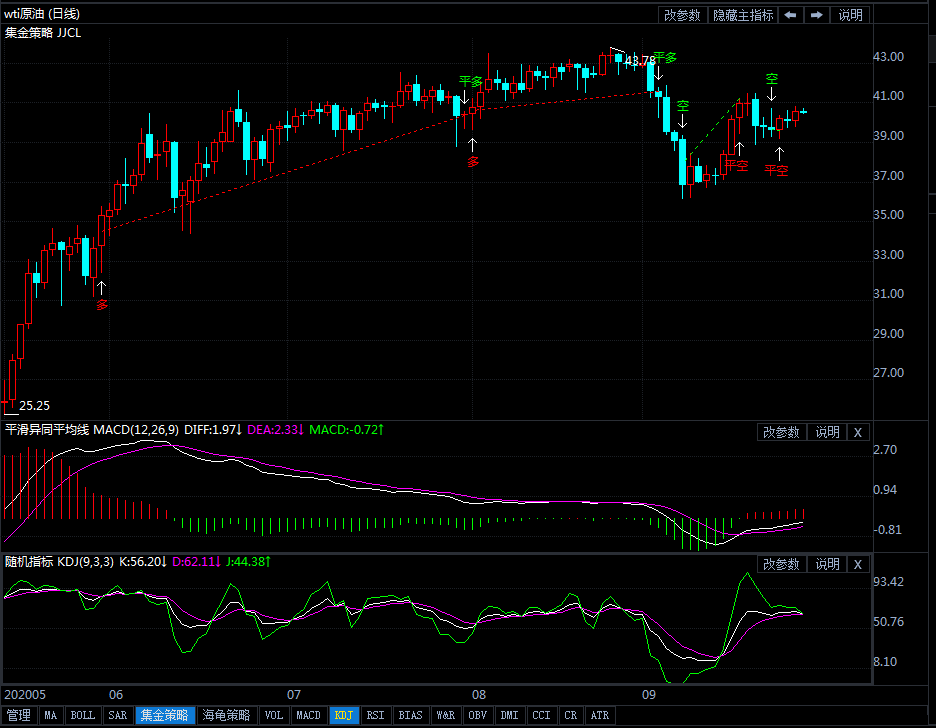936x728 pixels.
Task: Close the KDJ indicator panel
Action: tap(857, 564)
